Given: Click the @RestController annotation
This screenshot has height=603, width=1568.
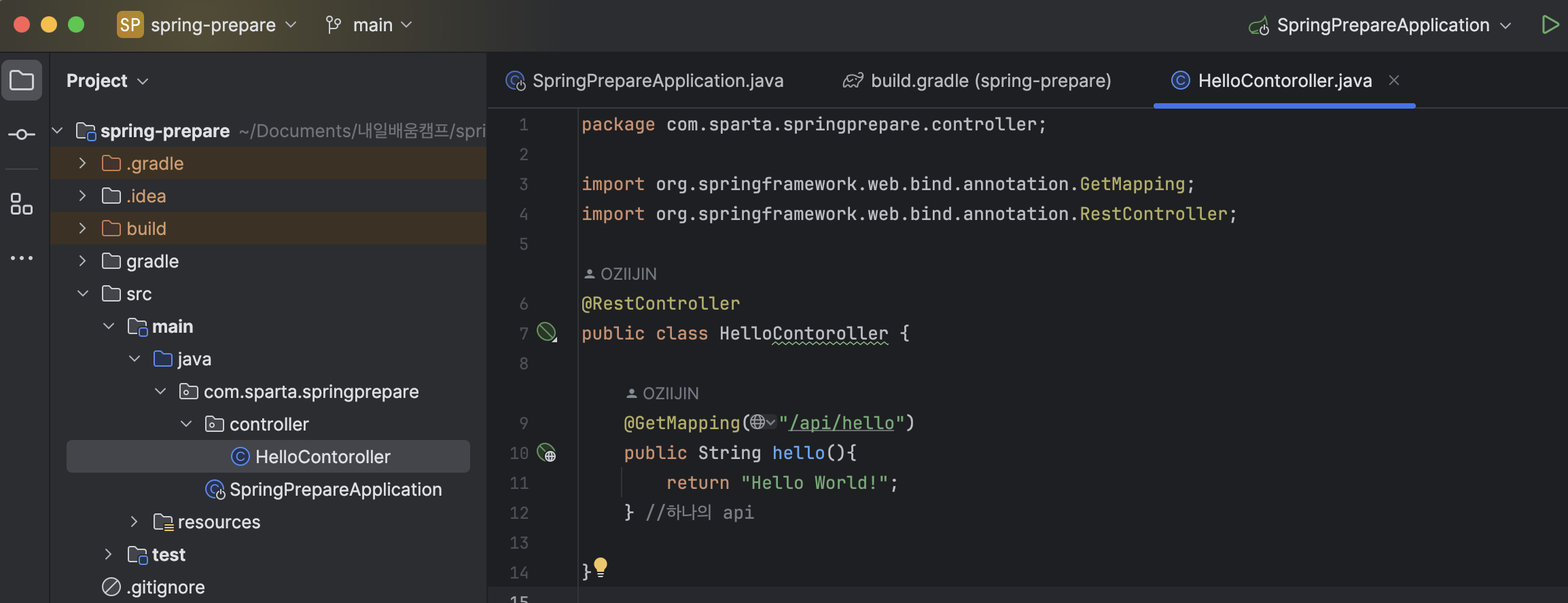Looking at the screenshot, I should pyautogui.click(x=660, y=304).
